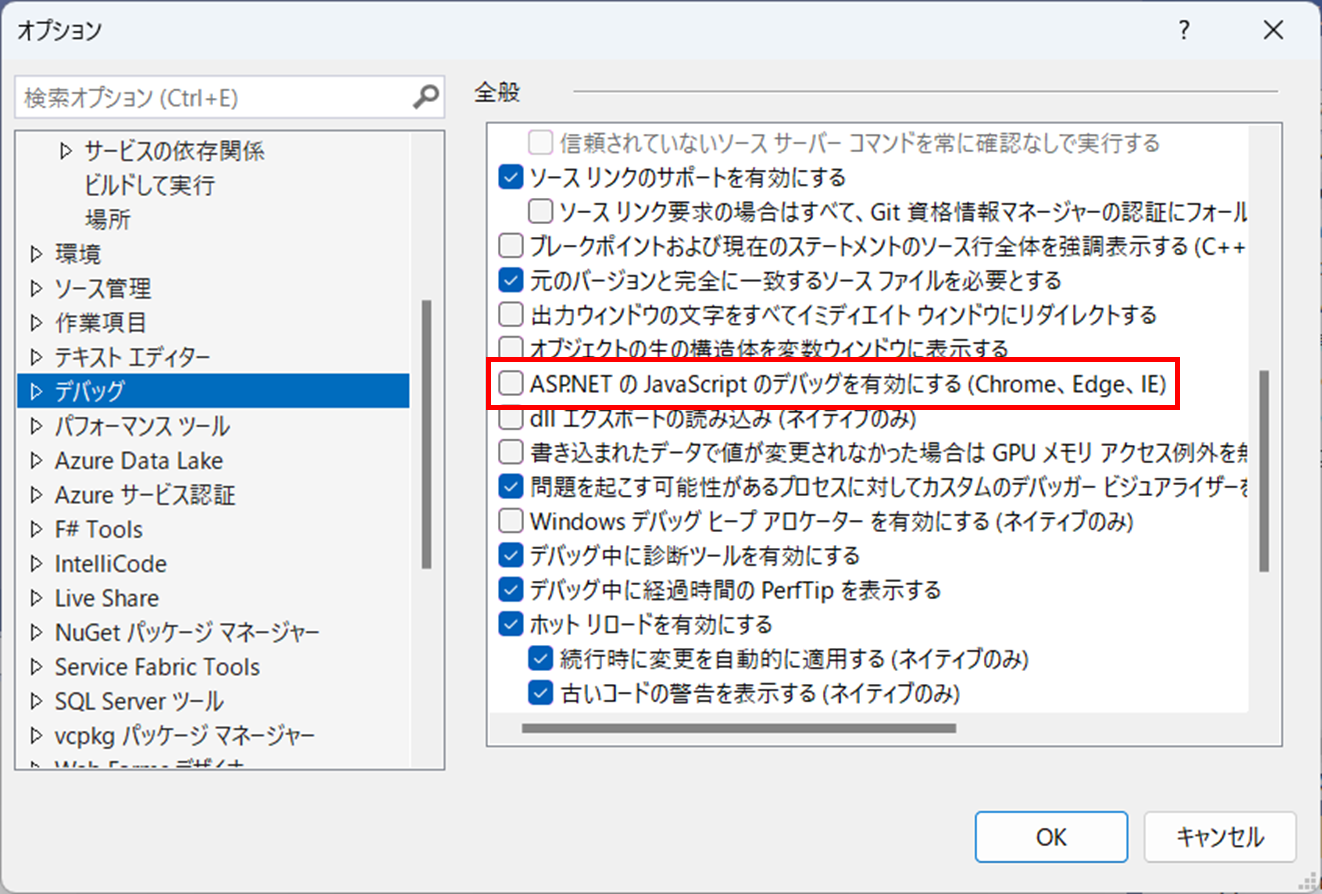Open the help question mark button
1322x894 pixels.
1184,31
